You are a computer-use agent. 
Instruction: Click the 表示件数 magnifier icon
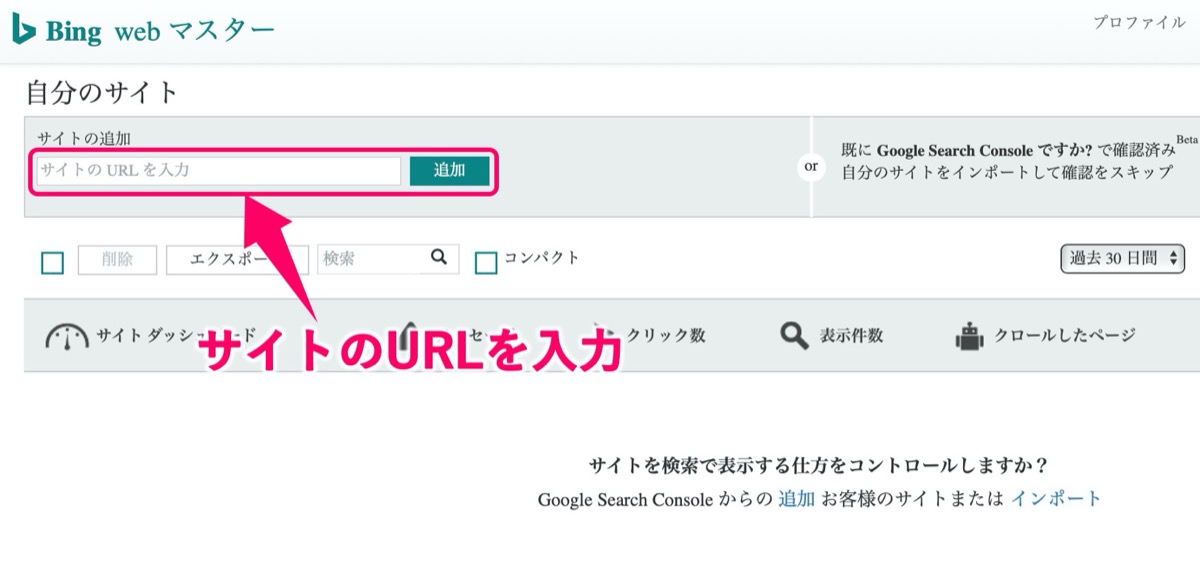pos(794,336)
